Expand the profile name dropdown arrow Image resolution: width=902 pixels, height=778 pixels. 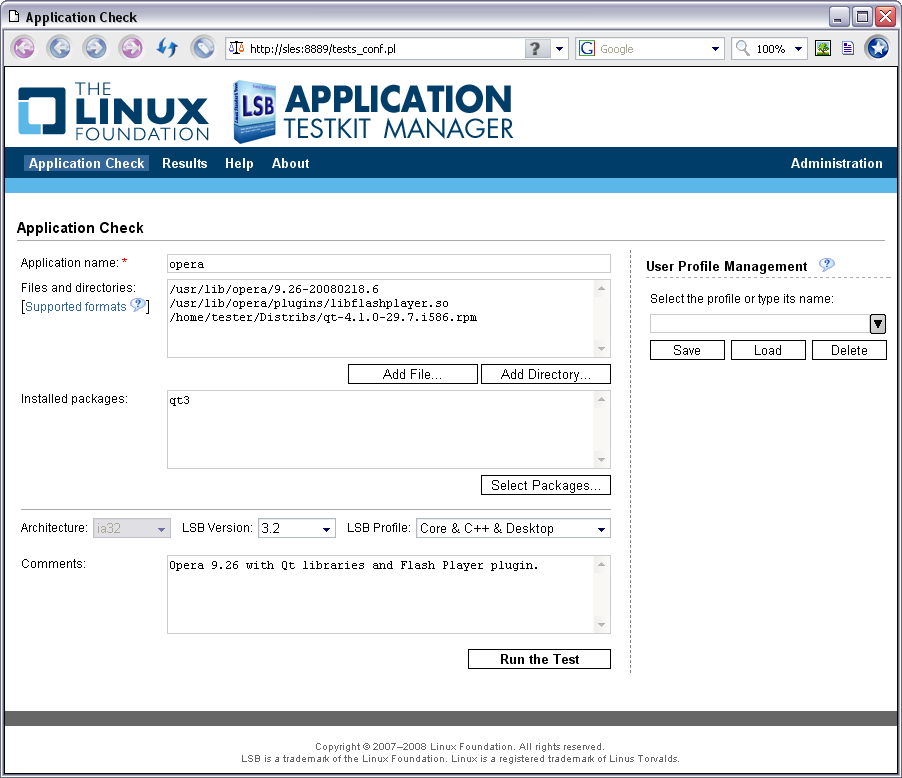[x=878, y=324]
